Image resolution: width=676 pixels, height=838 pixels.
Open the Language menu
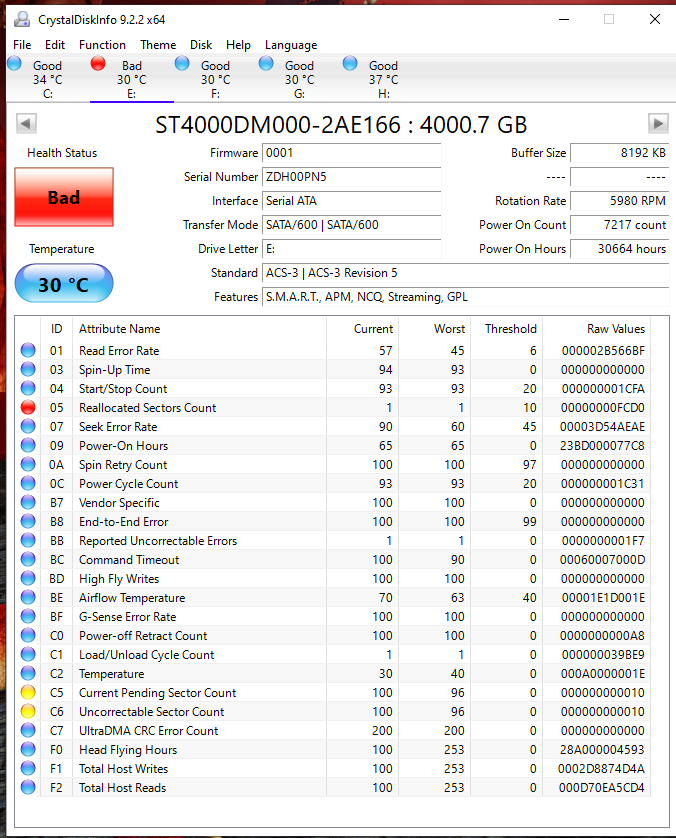coord(291,45)
